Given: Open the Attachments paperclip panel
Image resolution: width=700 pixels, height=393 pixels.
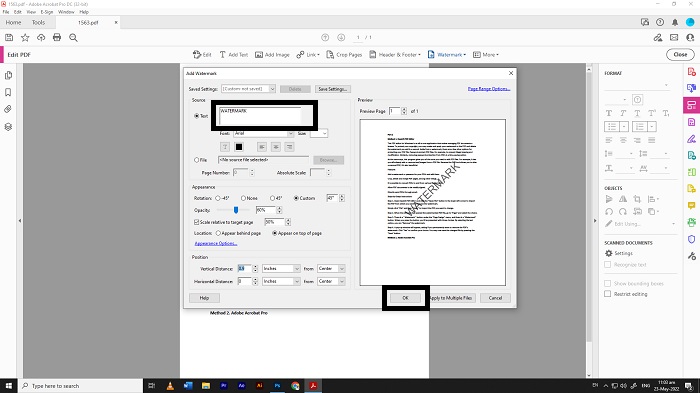Looking at the screenshot, I should click(x=8, y=109).
